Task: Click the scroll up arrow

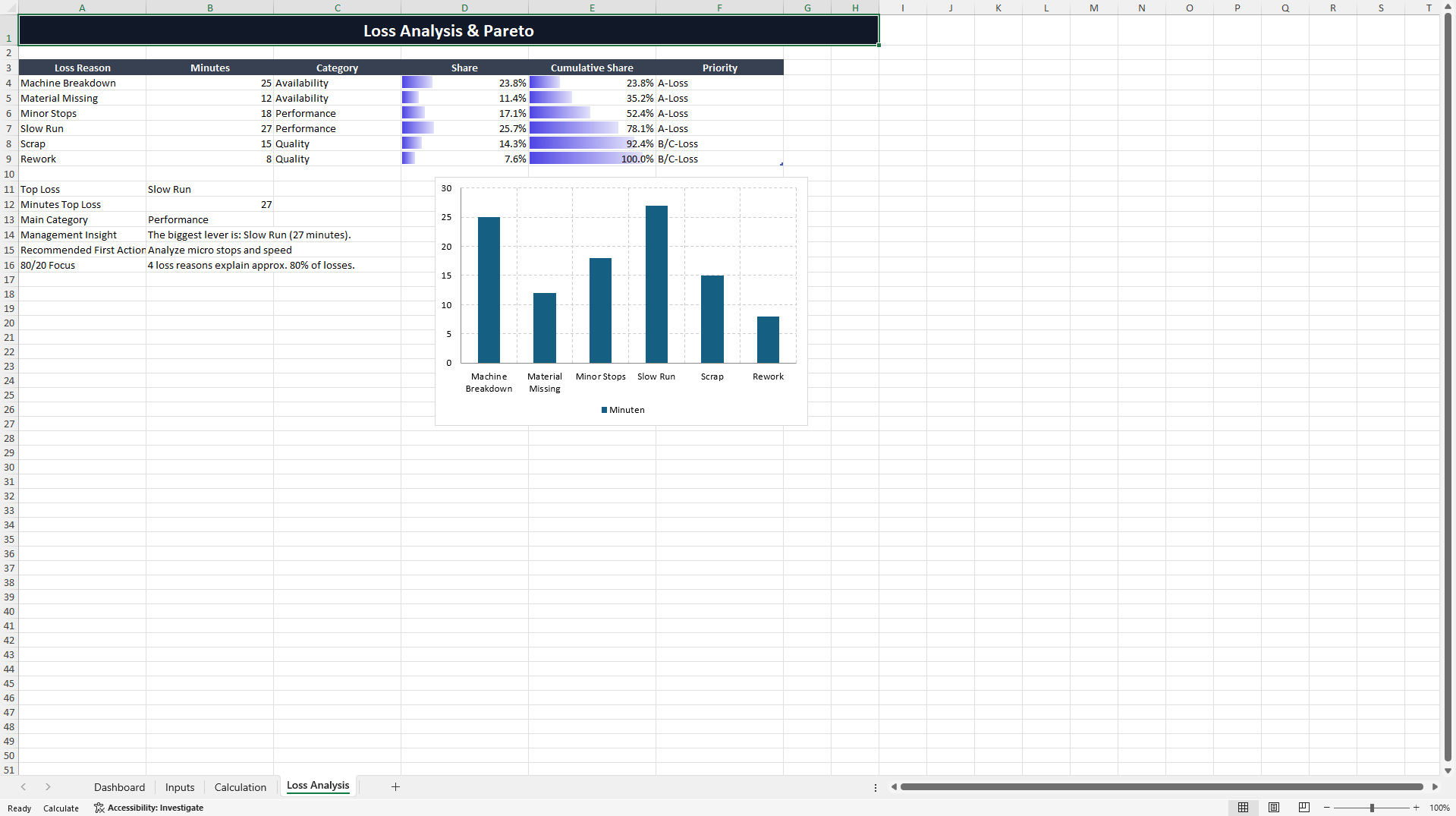Action: click(1448, 7)
